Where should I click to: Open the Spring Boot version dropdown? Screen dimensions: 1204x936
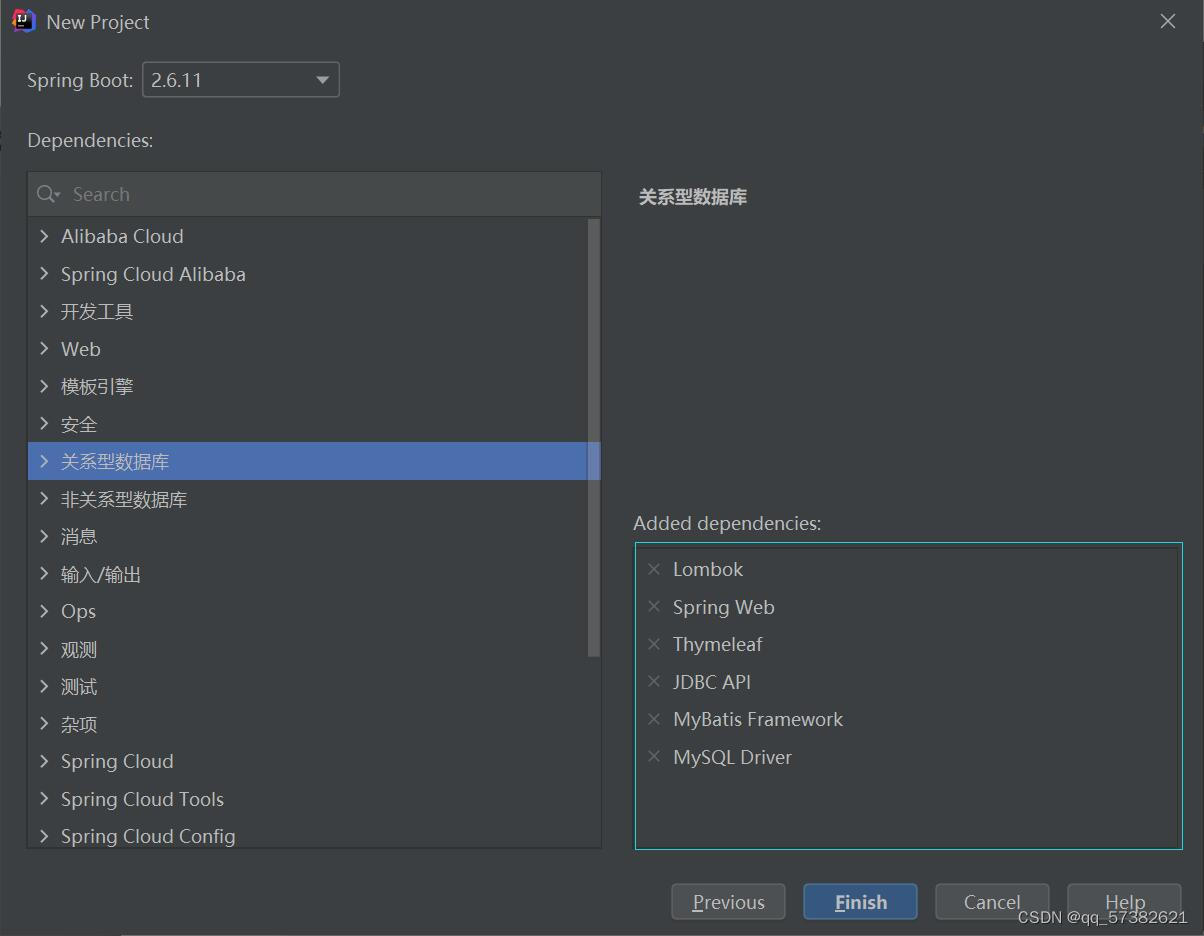coord(241,80)
